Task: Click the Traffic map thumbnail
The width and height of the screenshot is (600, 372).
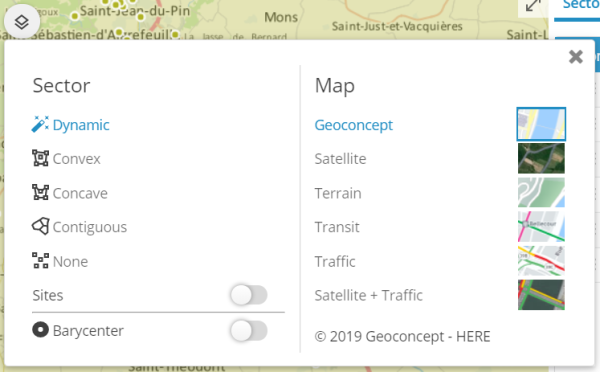Action: pyautogui.click(x=541, y=261)
